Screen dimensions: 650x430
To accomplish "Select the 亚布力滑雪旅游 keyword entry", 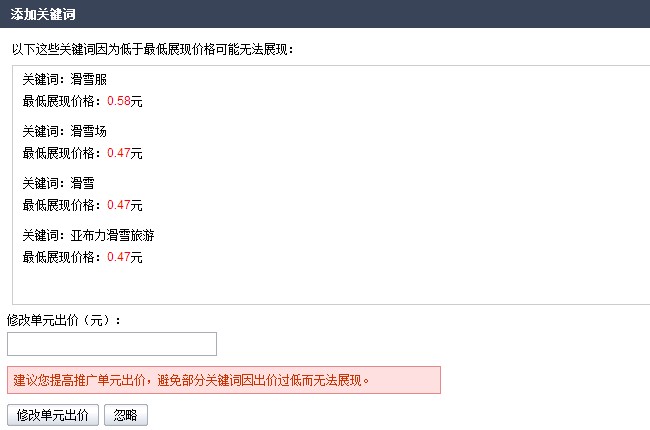I will [x=88, y=236].
